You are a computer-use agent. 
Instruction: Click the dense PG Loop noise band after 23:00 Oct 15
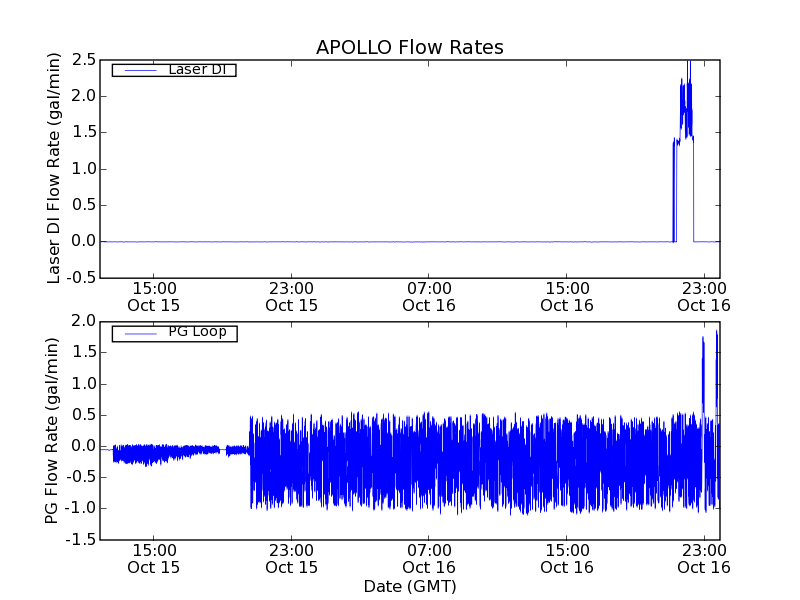pyautogui.click(x=485, y=462)
